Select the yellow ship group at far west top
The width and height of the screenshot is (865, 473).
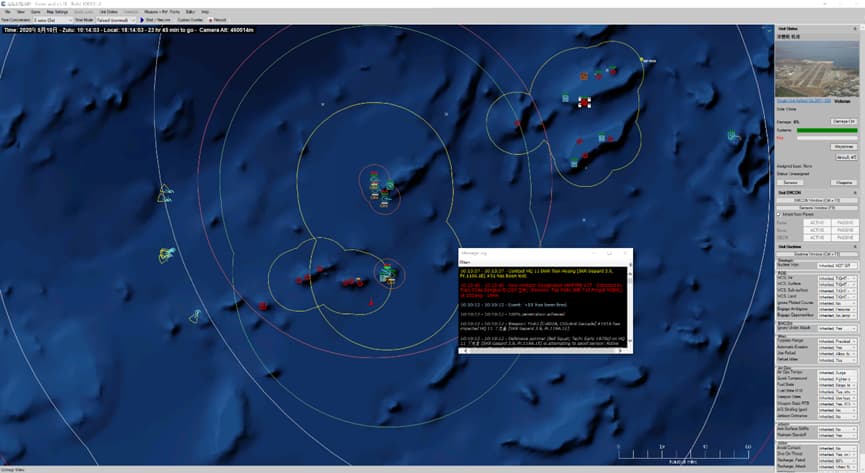click(x=164, y=194)
